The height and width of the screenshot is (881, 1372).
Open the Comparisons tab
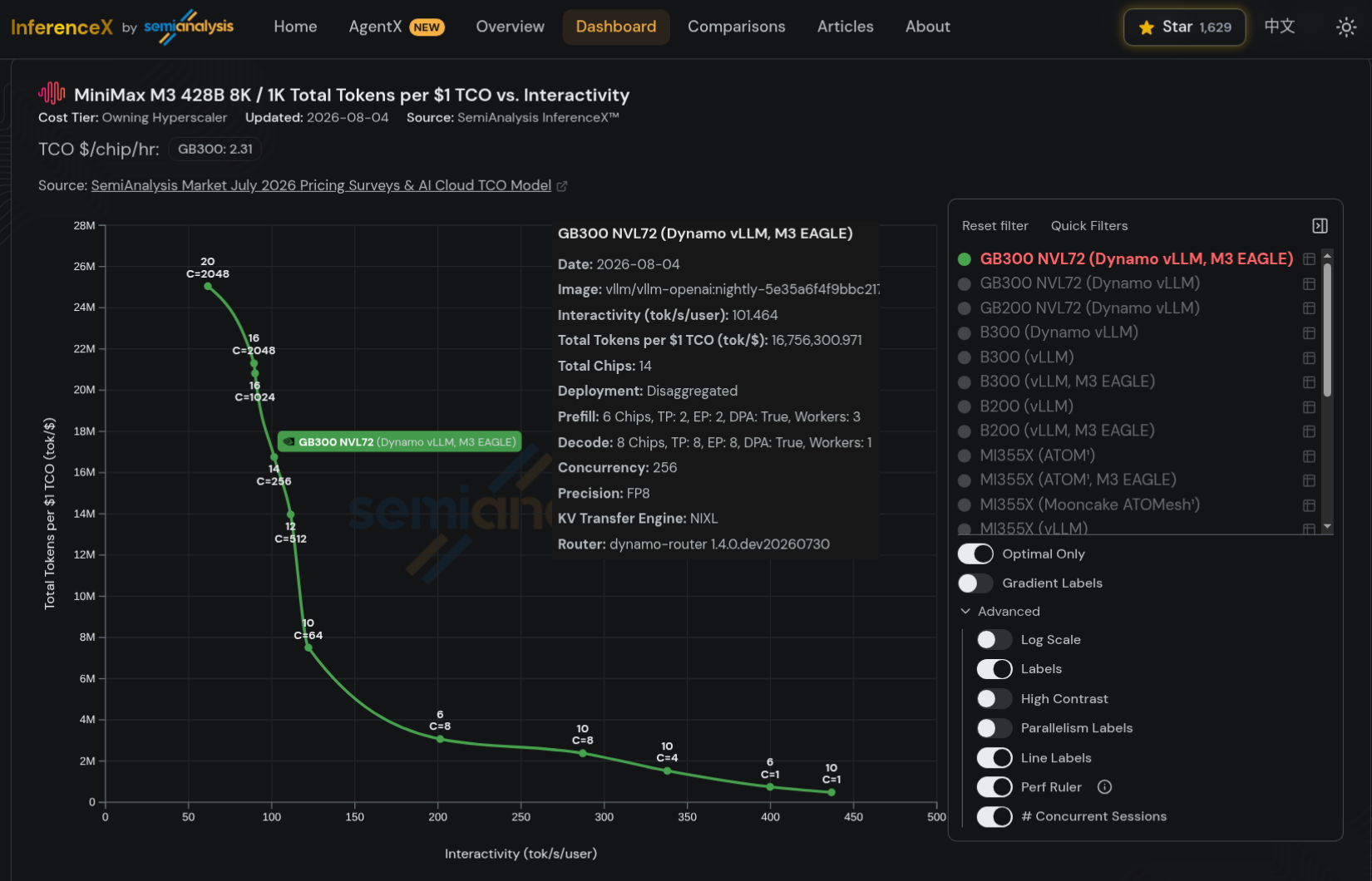point(736,27)
